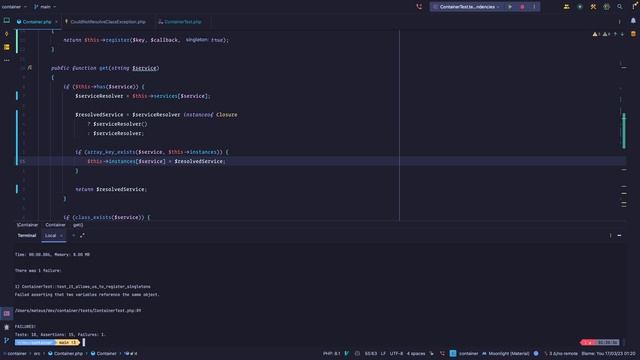Click the red timer widget in terminal
Viewport: 640px width, 360px height.
(600, 342)
